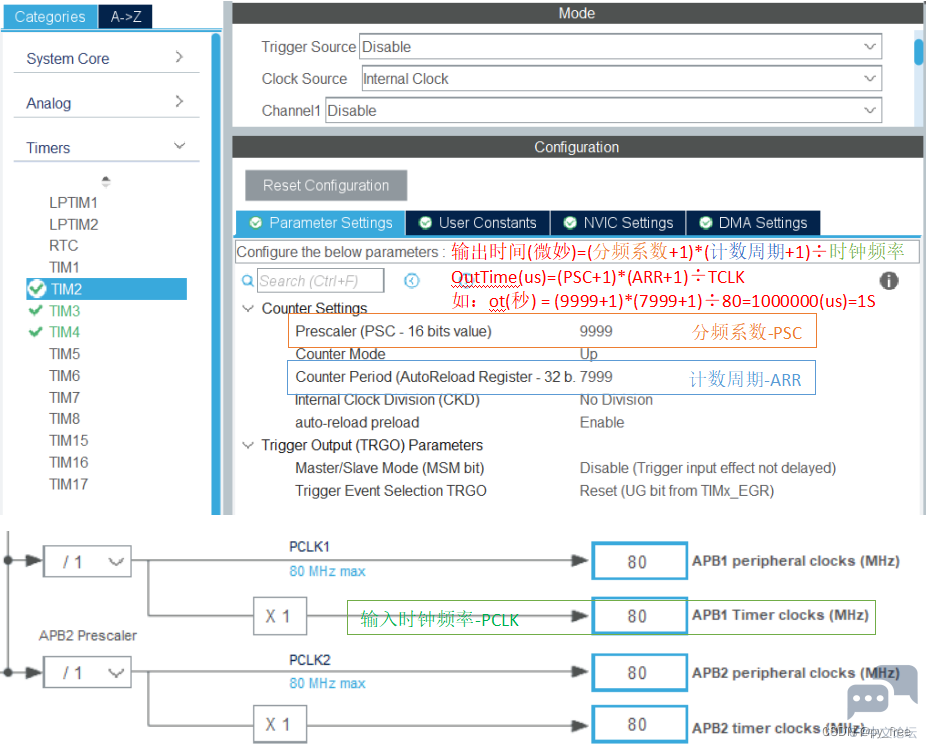The height and width of the screenshot is (748, 926).
Task: Click the green checkmark next to TIM3
Action: click(x=36, y=311)
